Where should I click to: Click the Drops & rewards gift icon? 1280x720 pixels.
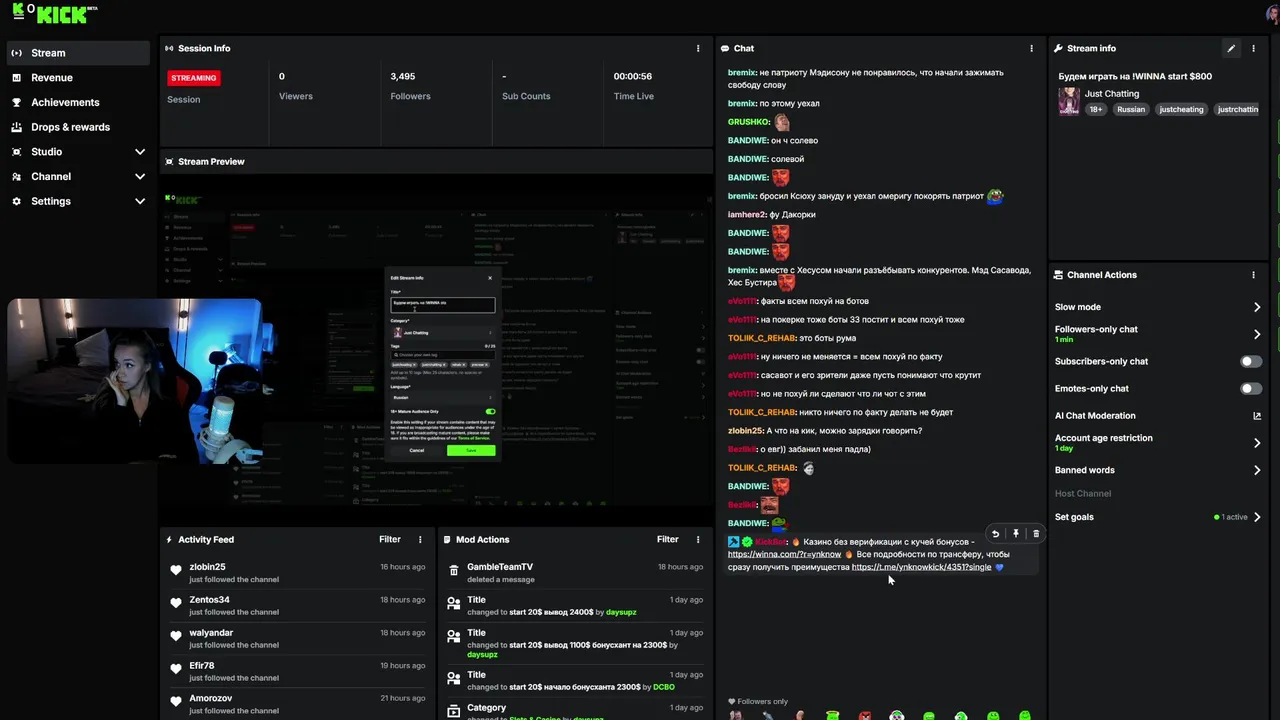coord(16,127)
